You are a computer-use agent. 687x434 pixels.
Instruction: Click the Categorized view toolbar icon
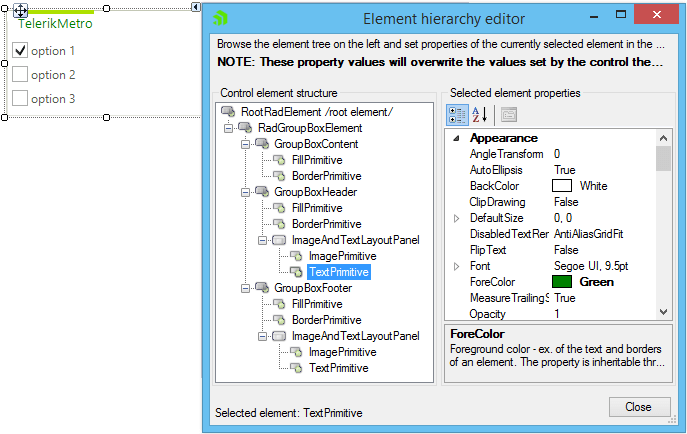[x=457, y=115]
